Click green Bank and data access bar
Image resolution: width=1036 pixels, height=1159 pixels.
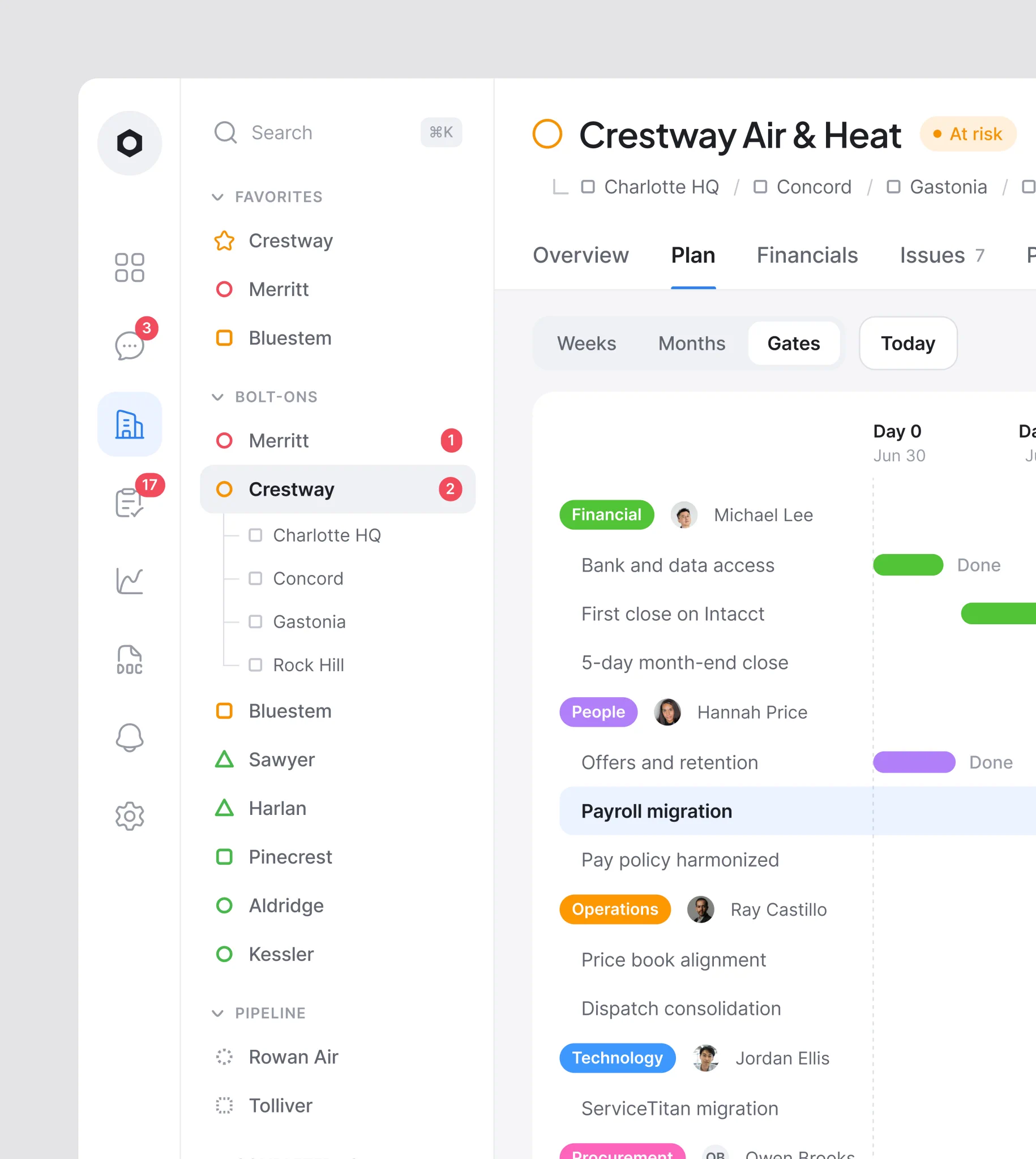coord(908,565)
